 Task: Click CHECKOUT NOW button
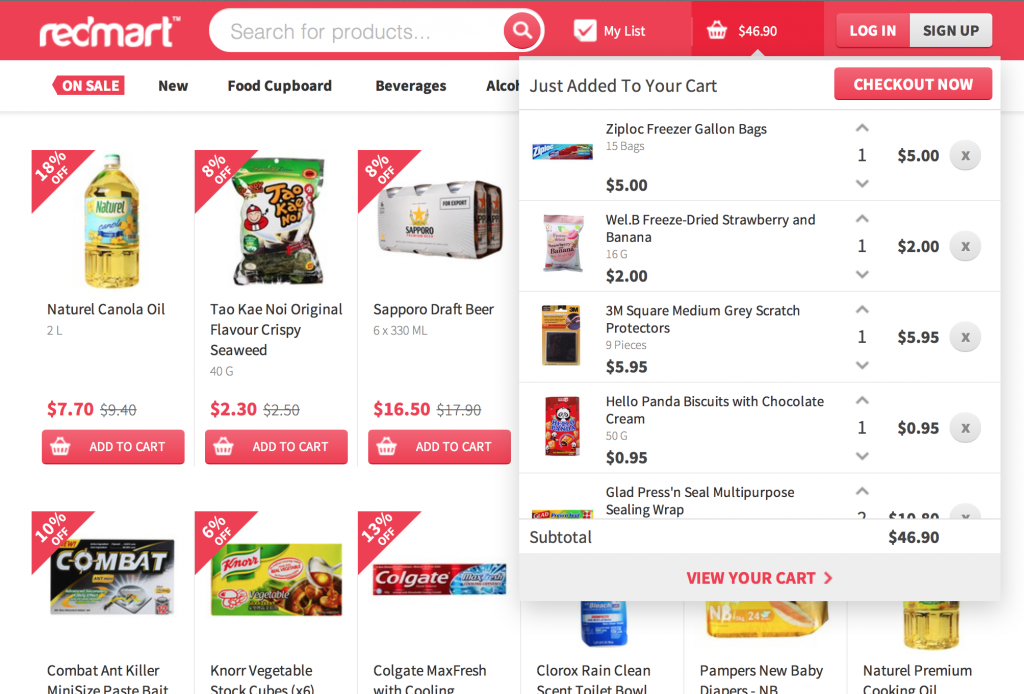coord(913,84)
